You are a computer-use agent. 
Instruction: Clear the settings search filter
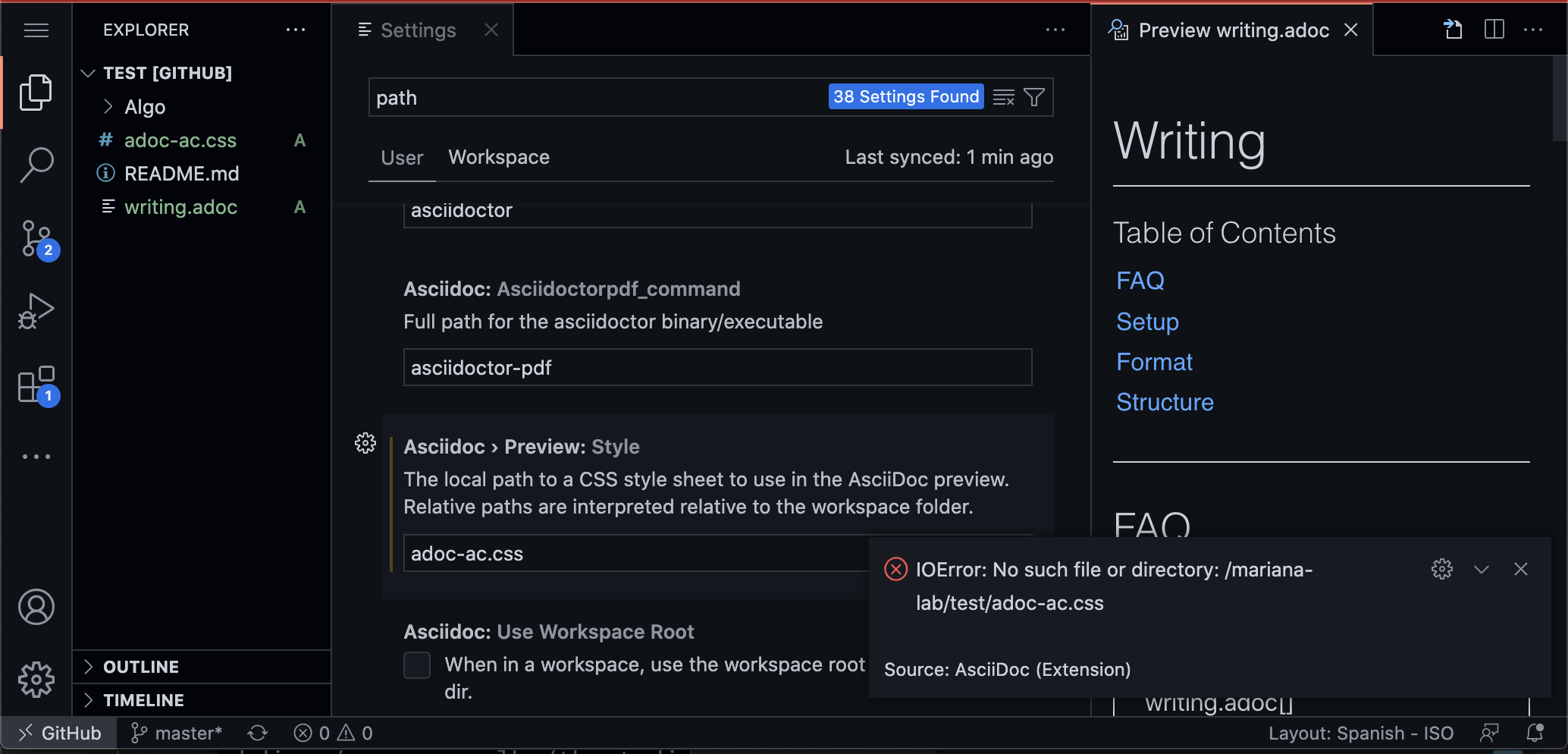coord(1003,96)
